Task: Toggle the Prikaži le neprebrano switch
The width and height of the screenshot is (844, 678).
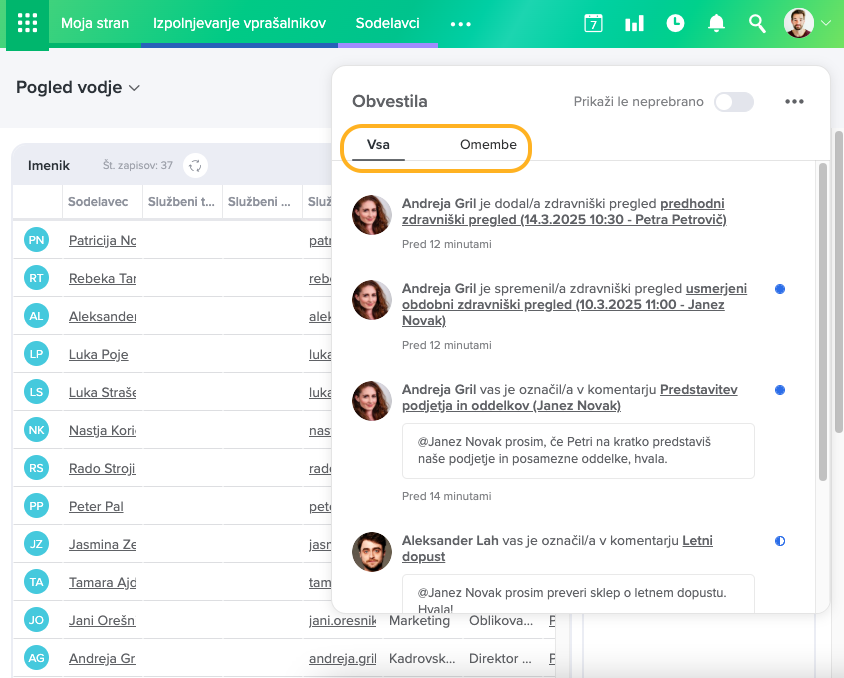Action: click(x=733, y=102)
